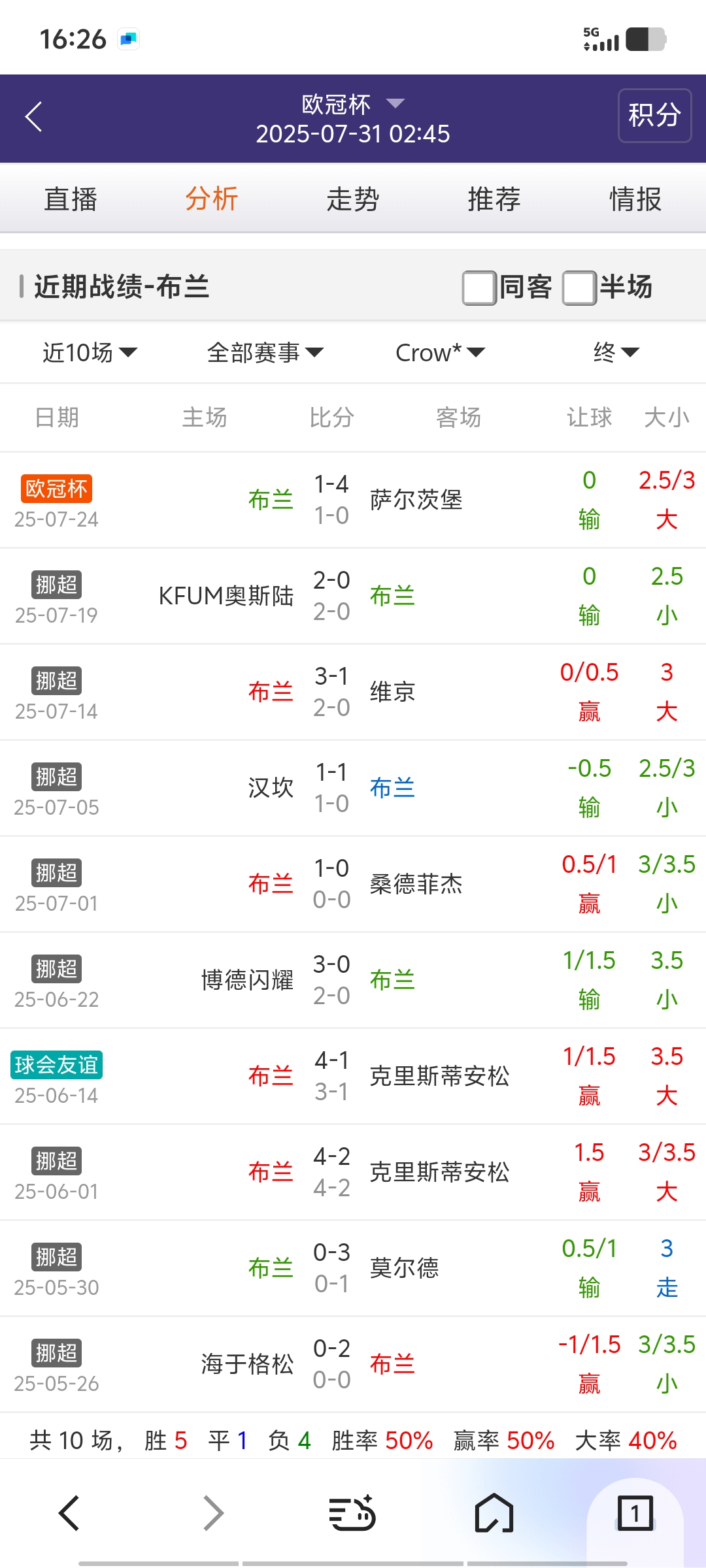706x1568 pixels.
Task: Open the 萨尔茨堡 team link
Action: coord(416,500)
